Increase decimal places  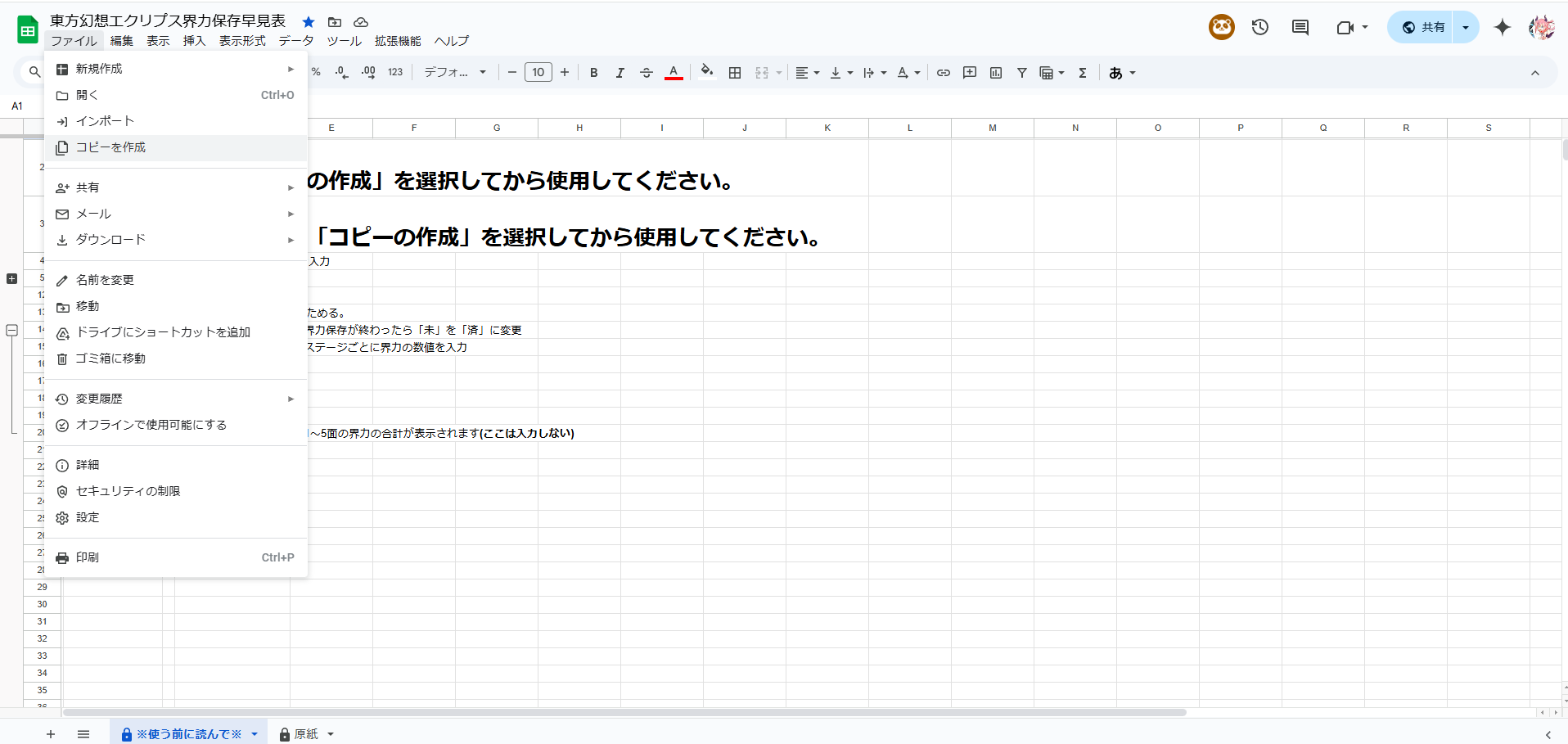(x=368, y=73)
